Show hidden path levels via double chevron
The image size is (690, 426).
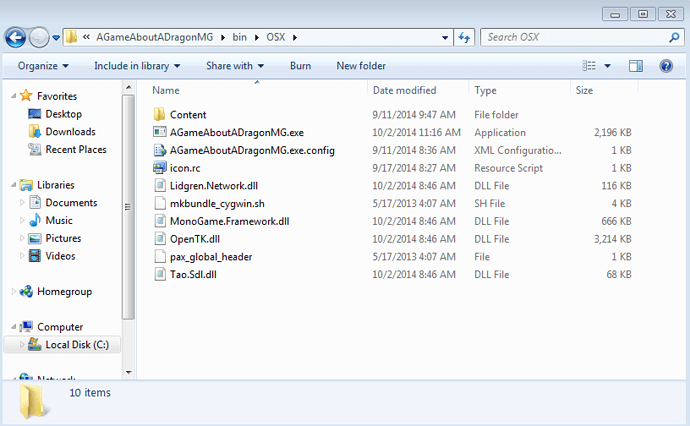click(x=87, y=37)
